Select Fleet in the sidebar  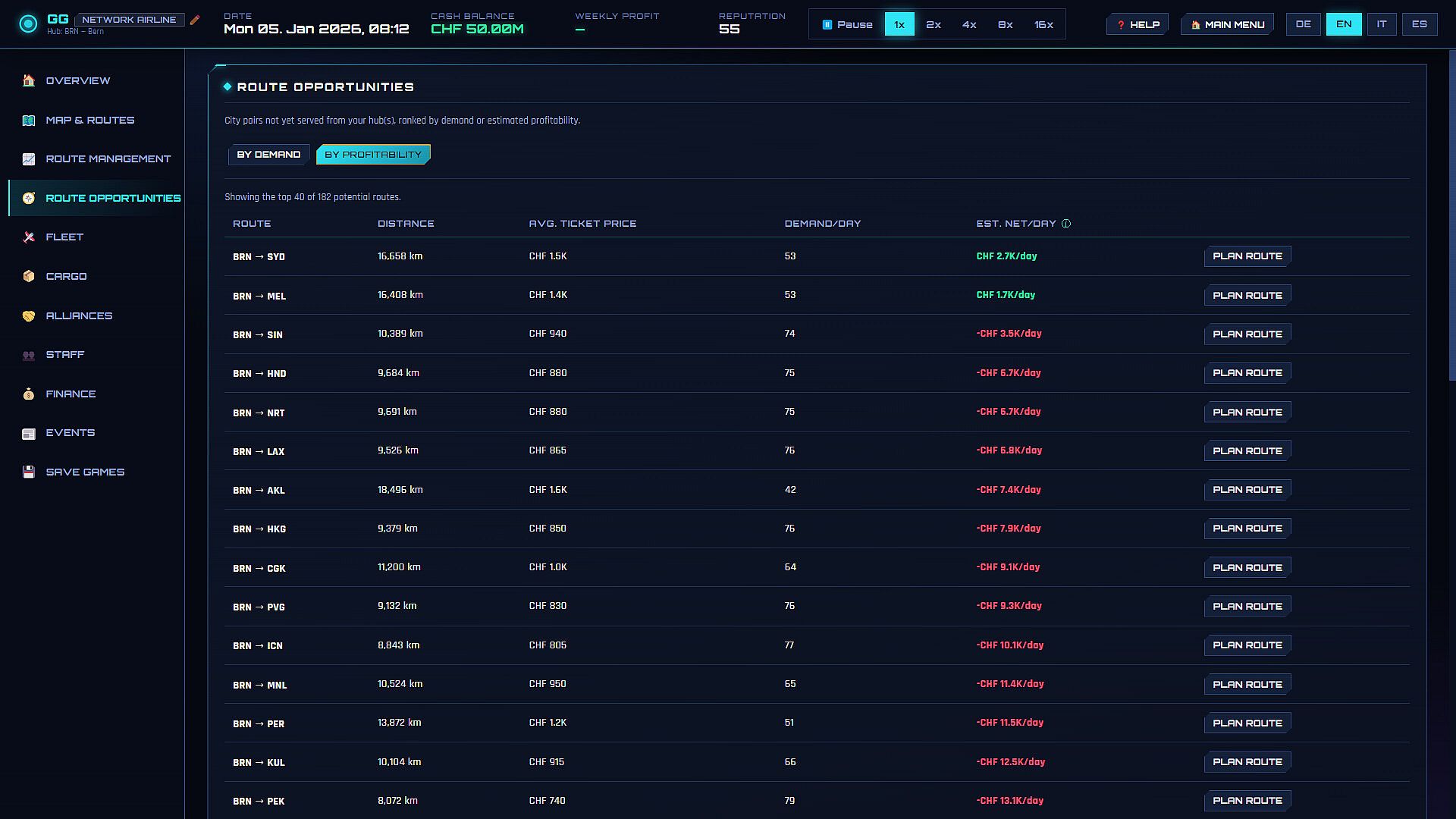pyautogui.click(x=96, y=237)
